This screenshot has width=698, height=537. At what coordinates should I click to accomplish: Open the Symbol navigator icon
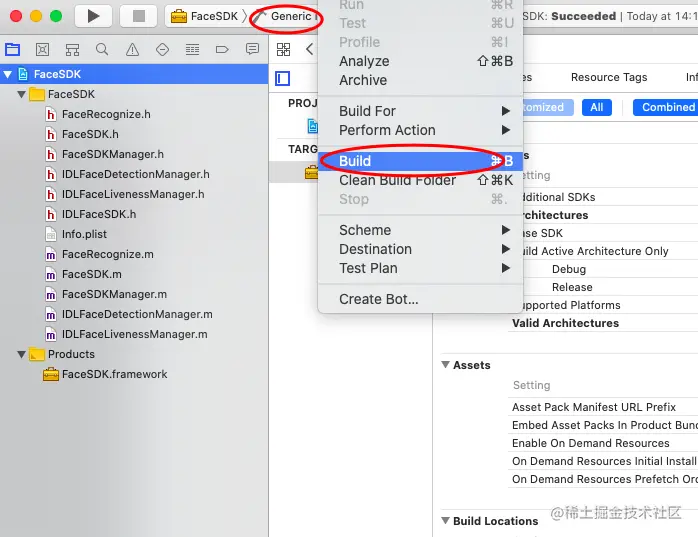click(x=72, y=49)
